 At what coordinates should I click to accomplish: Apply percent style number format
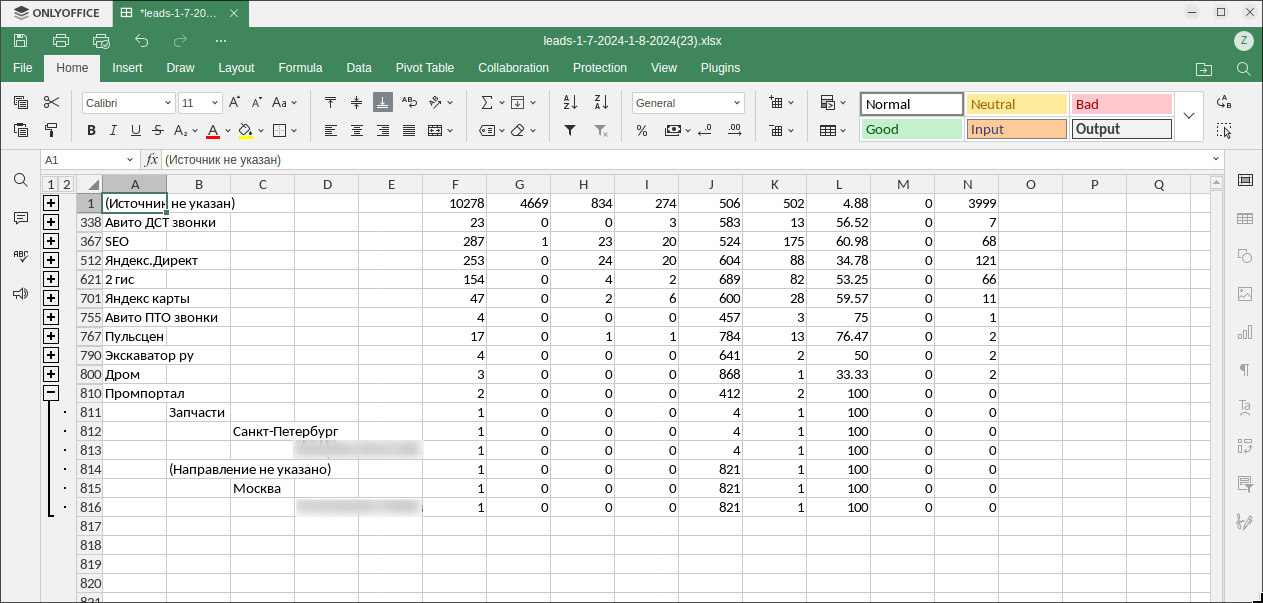(642, 130)
